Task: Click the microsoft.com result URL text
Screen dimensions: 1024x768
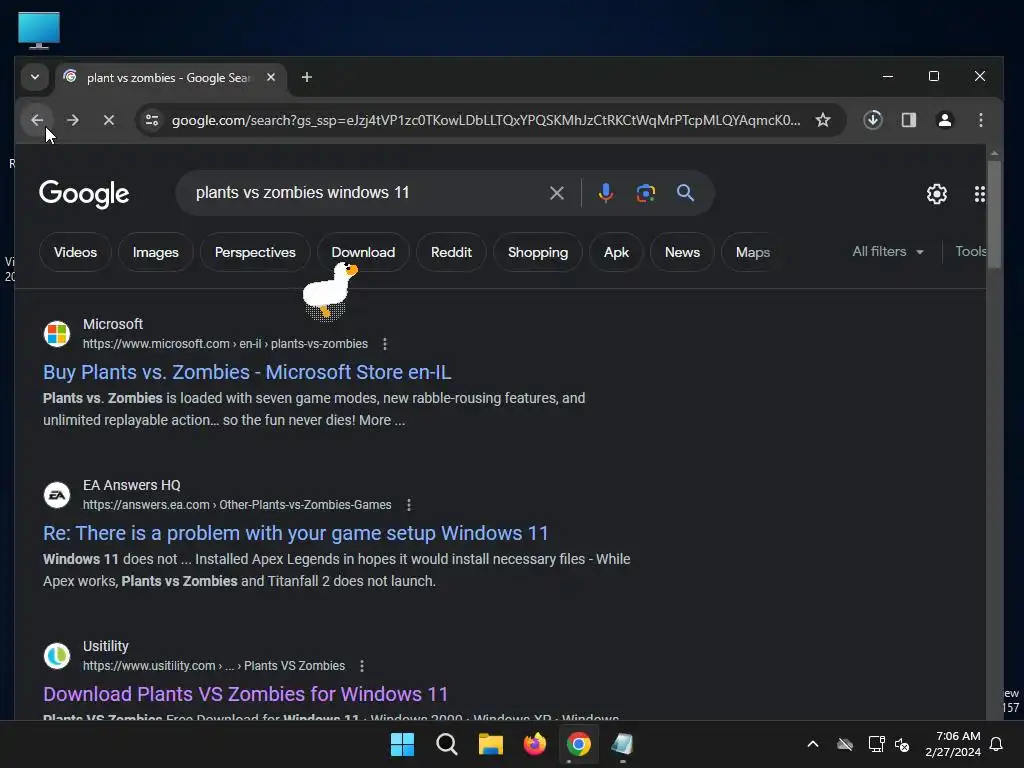Action: [225, 344]
